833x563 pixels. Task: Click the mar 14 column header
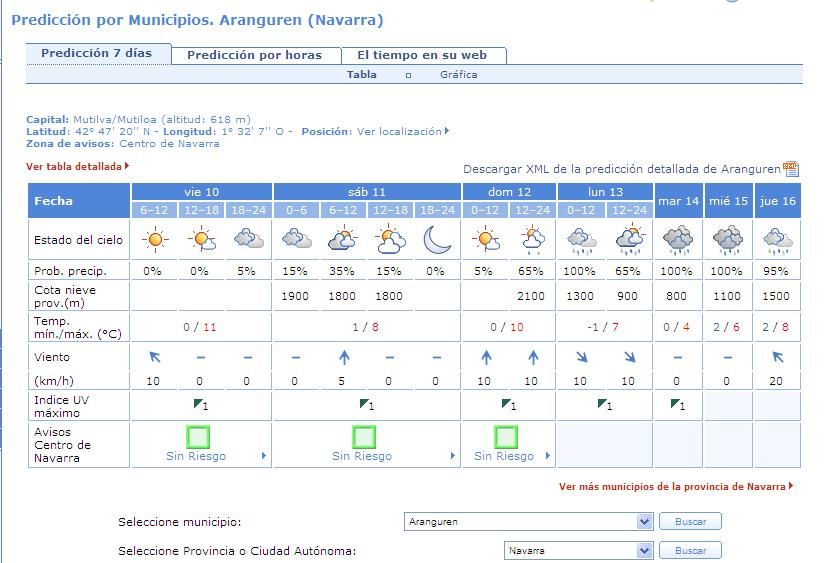pos(678,201)
